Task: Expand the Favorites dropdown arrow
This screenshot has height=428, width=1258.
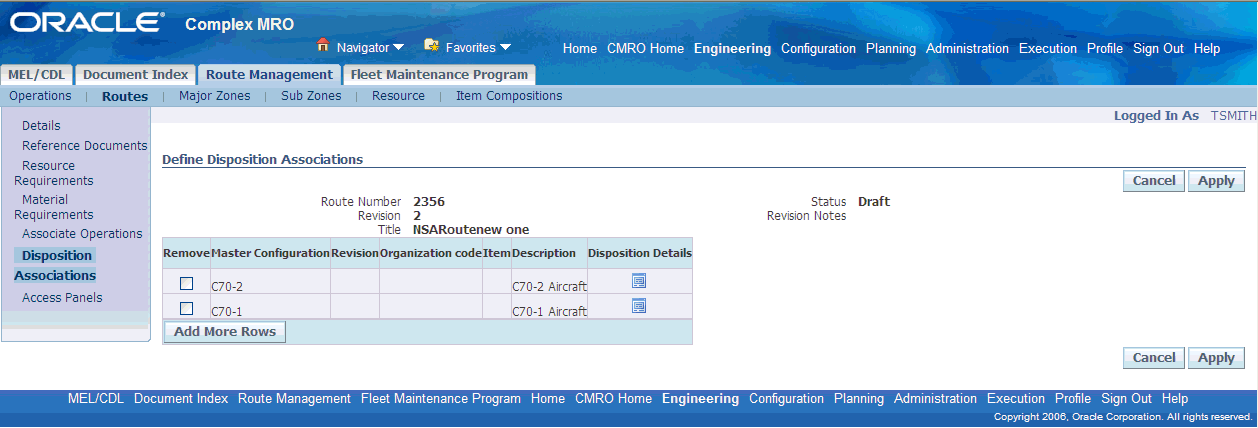Action: coord(505,47)
